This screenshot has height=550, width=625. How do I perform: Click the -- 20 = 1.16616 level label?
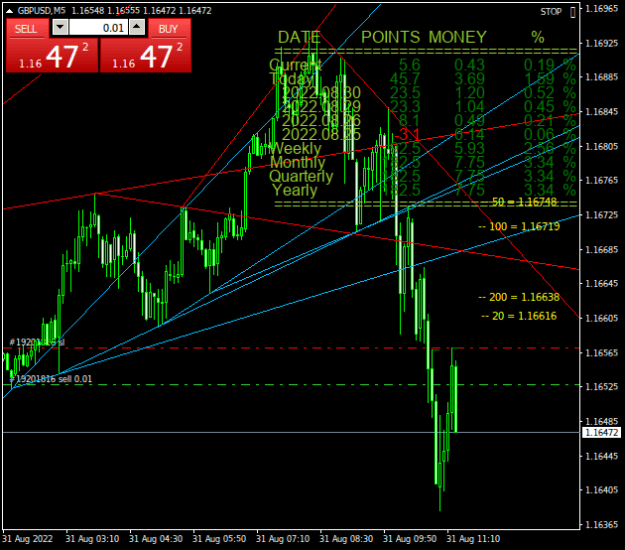tap(519, 316)
